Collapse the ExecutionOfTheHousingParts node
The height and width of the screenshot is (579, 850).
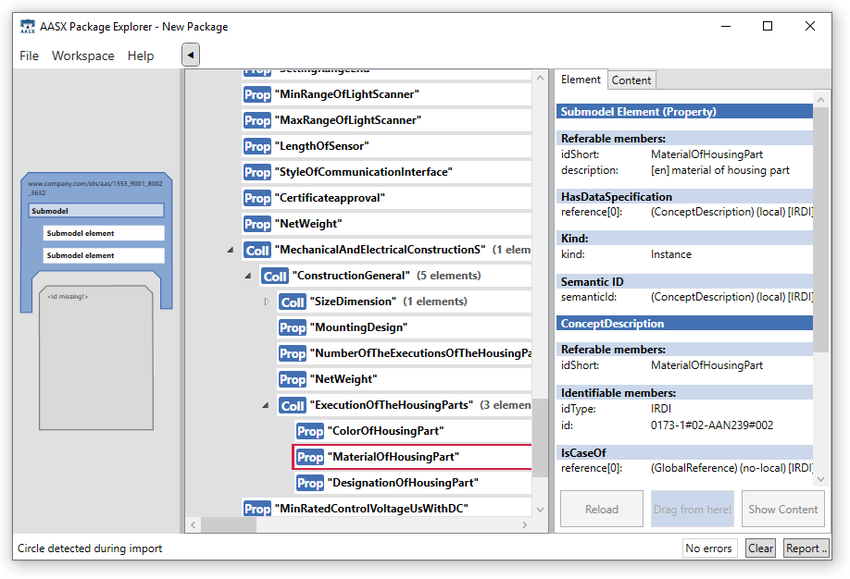coord(266,406)
